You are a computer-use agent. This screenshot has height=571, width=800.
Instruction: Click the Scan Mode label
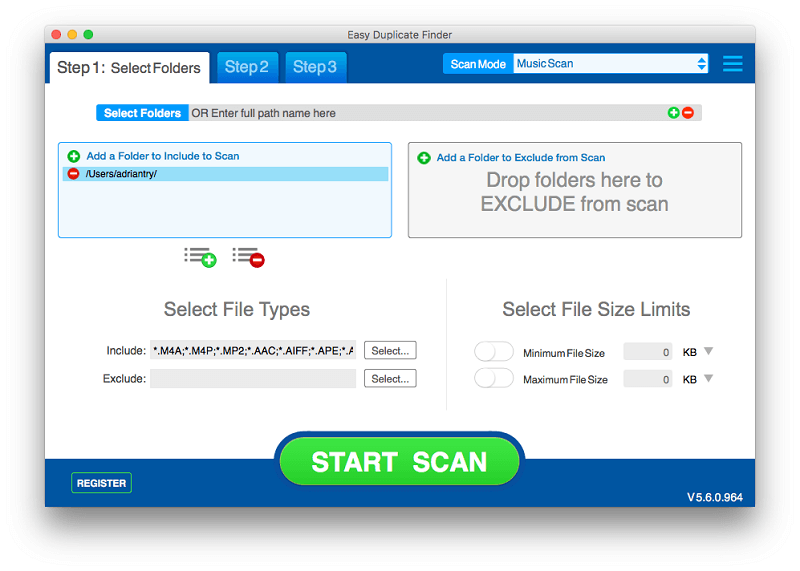(x=478, y=64)
